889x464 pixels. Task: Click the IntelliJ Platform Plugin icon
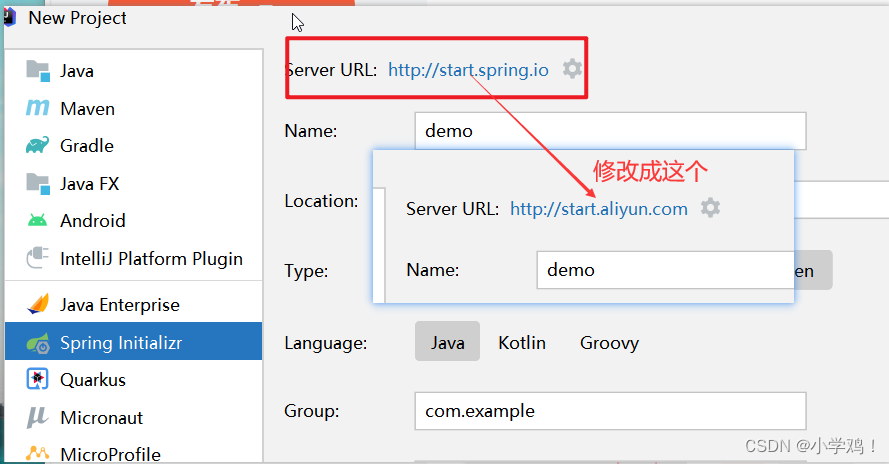click(37, 258)
